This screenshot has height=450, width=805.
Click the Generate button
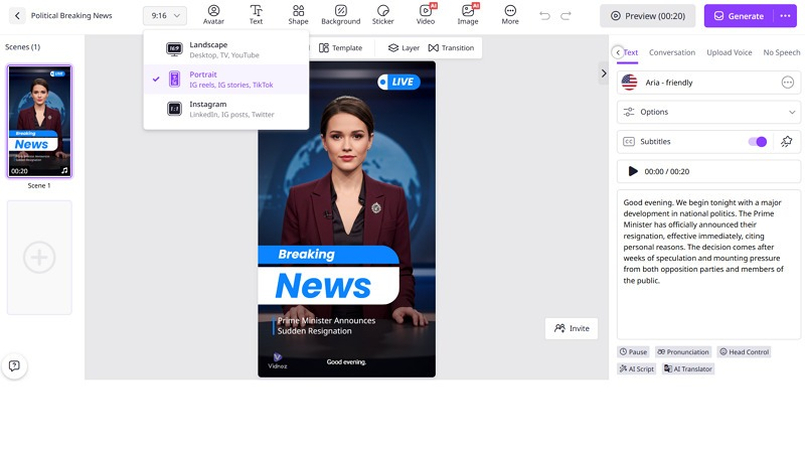[x=739, y=16]
